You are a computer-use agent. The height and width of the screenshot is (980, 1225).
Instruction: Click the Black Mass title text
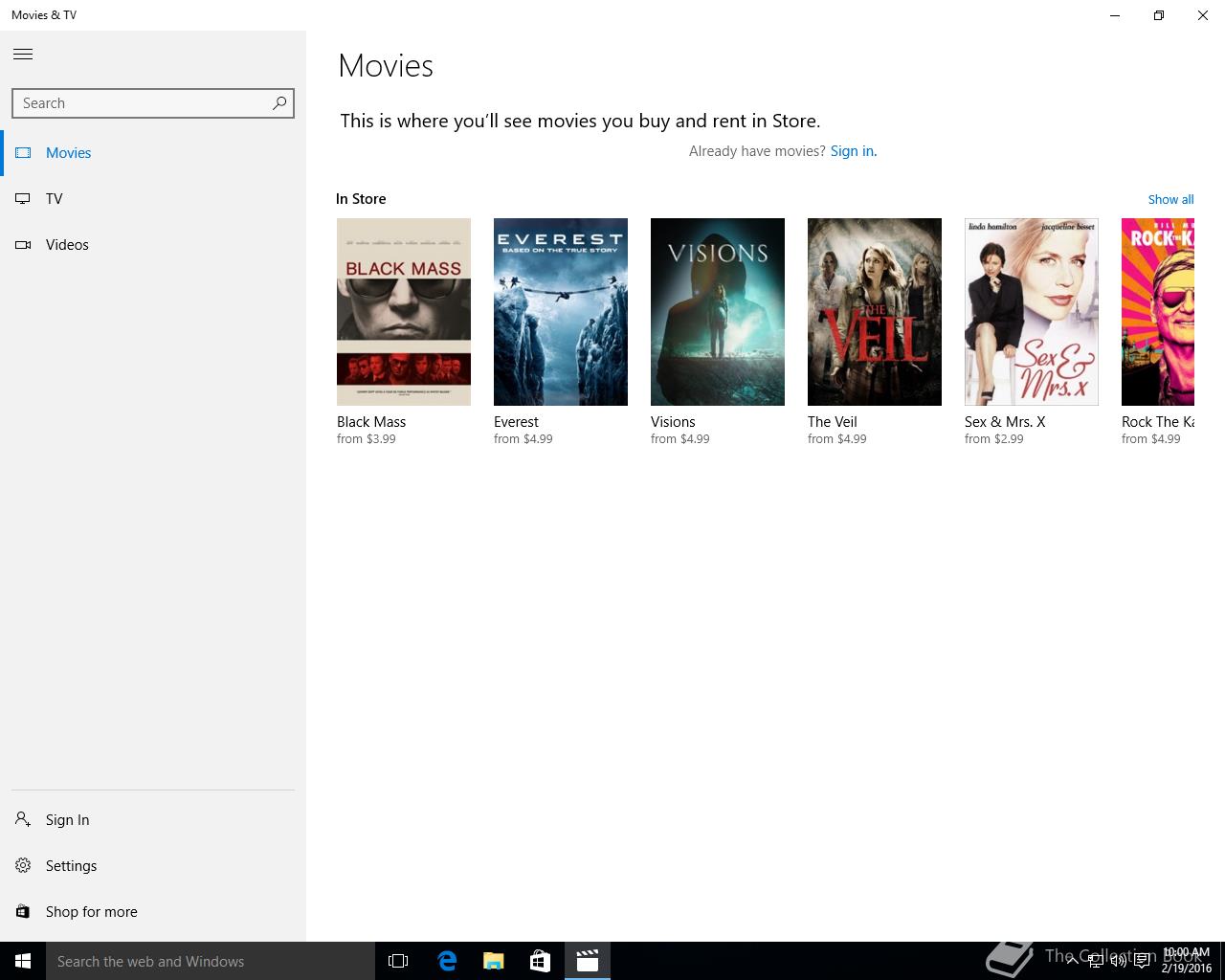371,421
